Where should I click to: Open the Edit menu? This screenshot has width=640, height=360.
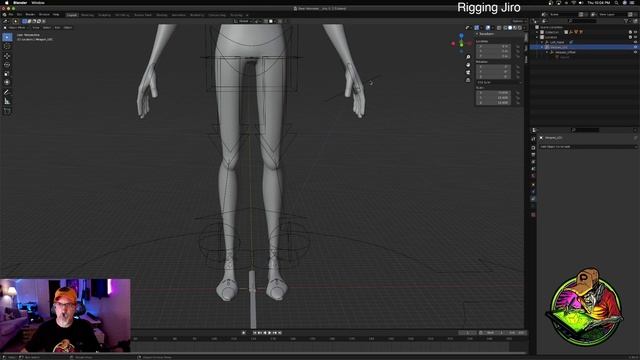pos(19,15)
